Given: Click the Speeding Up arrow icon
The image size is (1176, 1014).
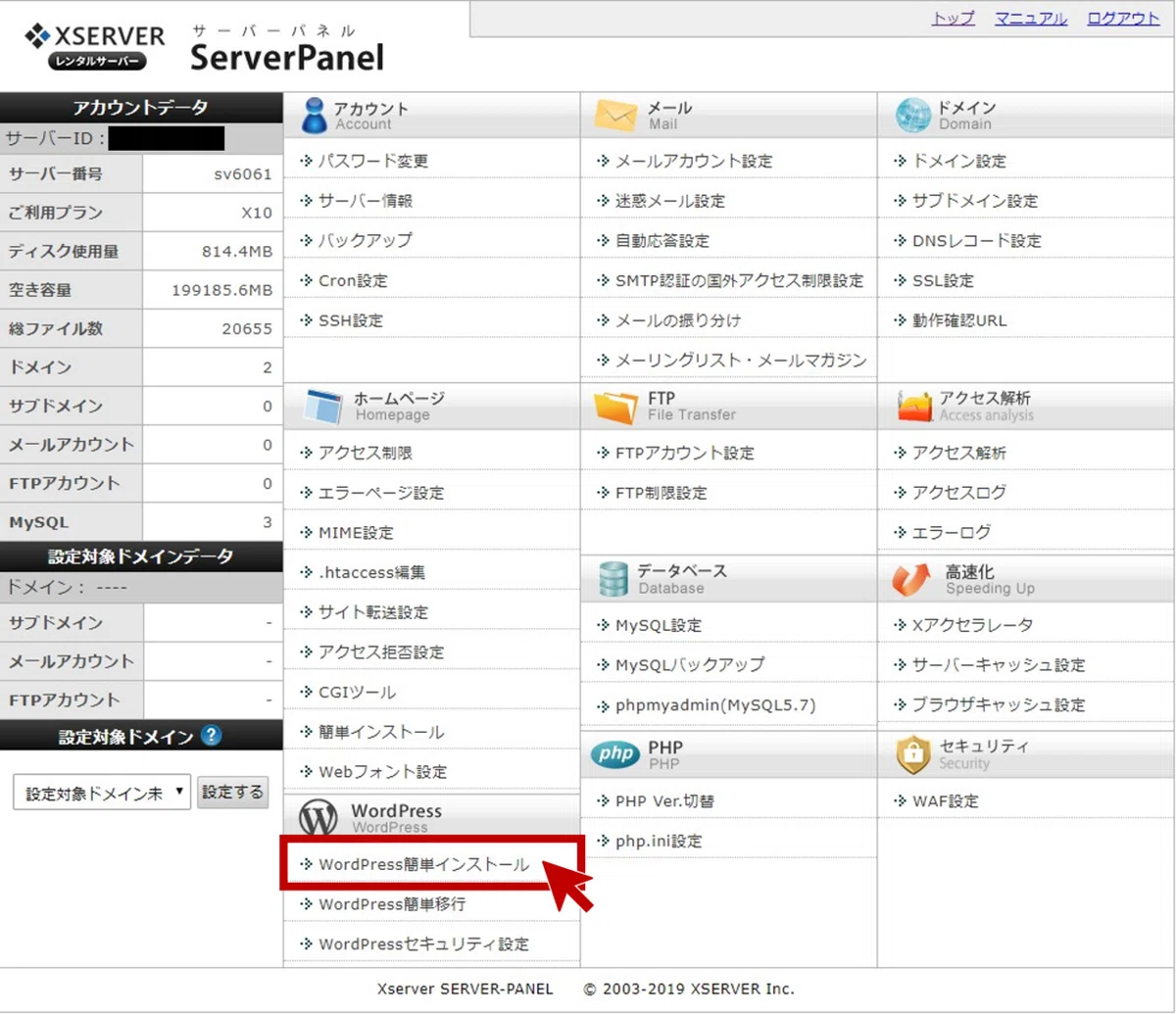Looking at the screenshot, I should click(911, 579).
